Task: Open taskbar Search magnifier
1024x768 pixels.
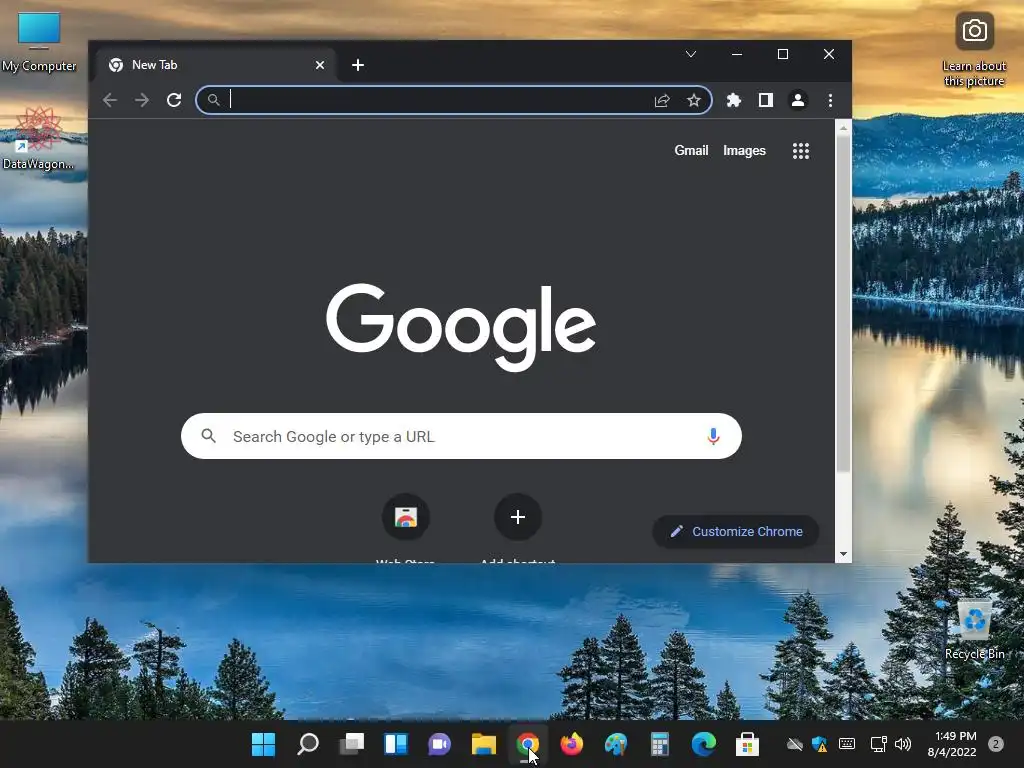Action: pyautogui.click(x=308, y=744)
